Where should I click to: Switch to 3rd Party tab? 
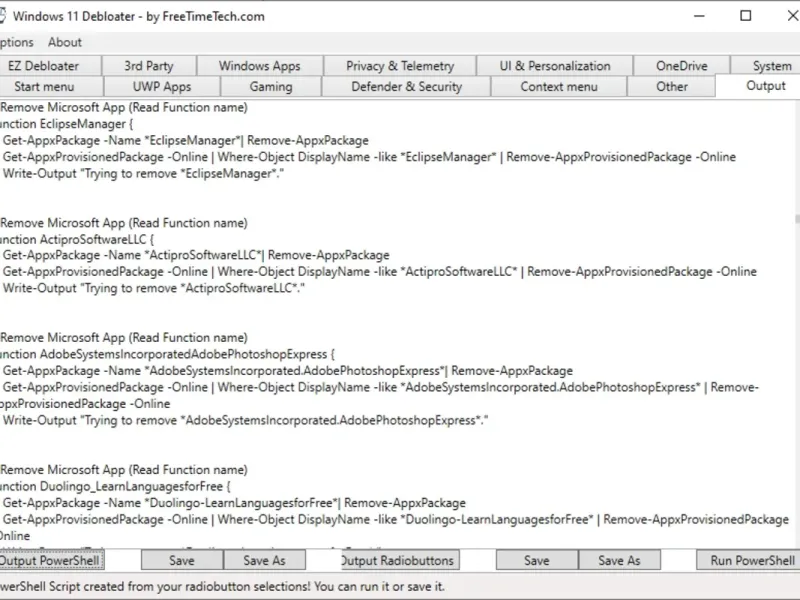148,66
